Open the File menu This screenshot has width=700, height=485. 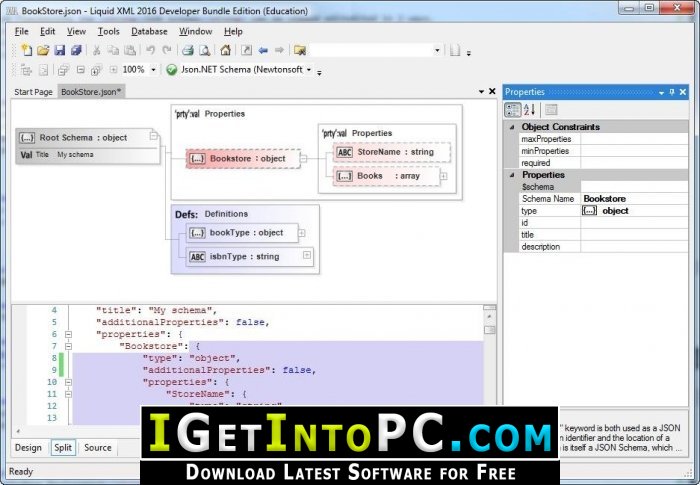(x=21, y=31)
